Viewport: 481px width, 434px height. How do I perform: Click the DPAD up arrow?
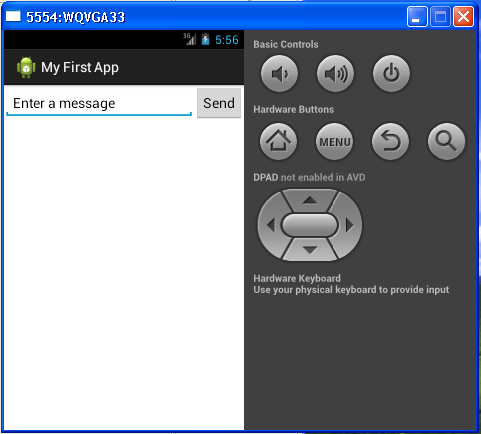(310, 200)
